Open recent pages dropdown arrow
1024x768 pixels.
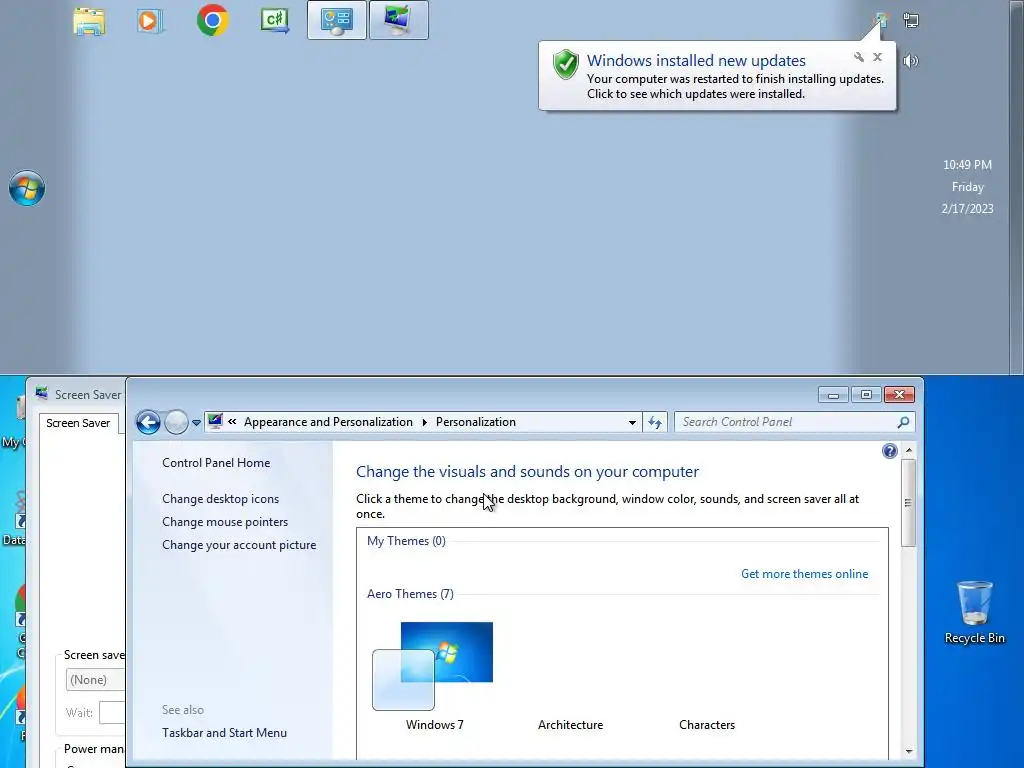197,423
